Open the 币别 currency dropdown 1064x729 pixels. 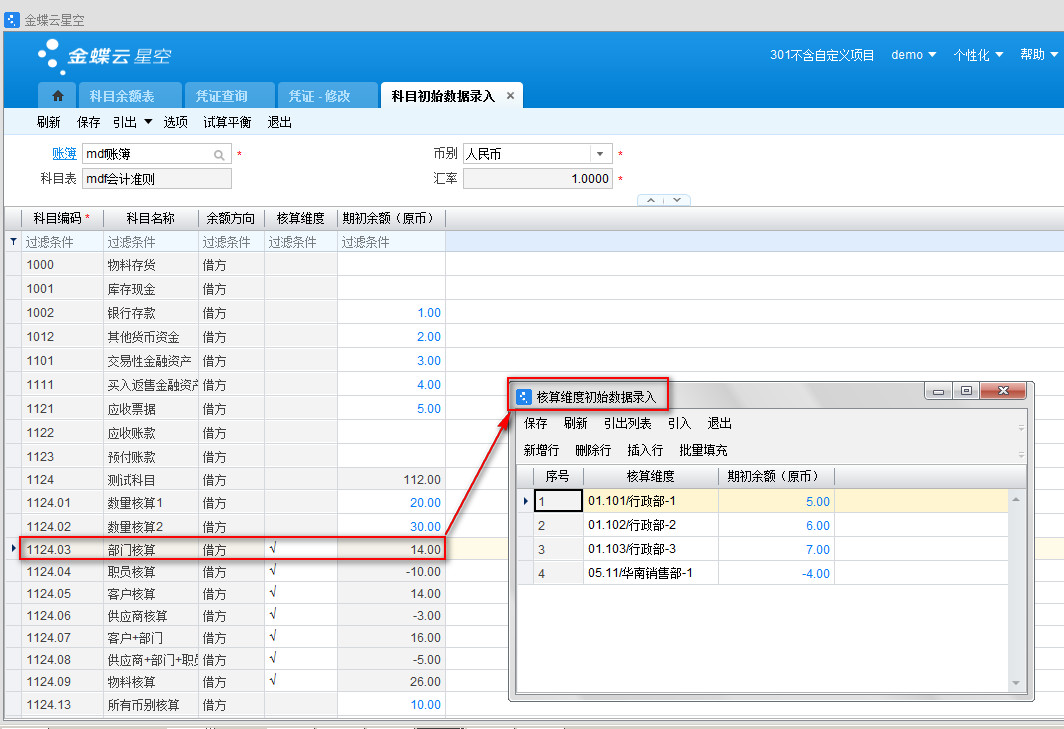tap(600, 154)
